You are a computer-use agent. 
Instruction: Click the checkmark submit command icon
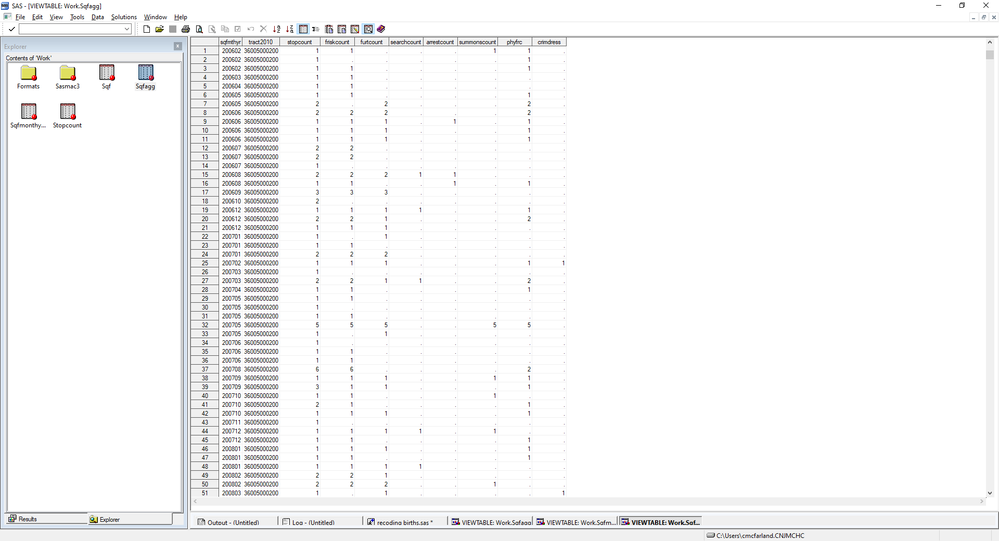(x=11, y=29)
